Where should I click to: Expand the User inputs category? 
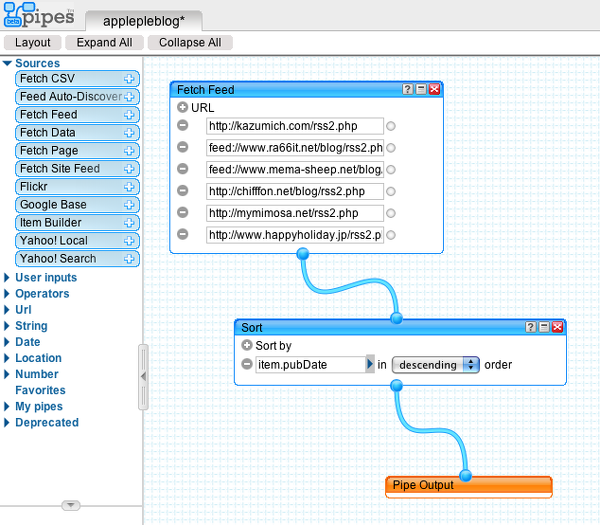7,277
